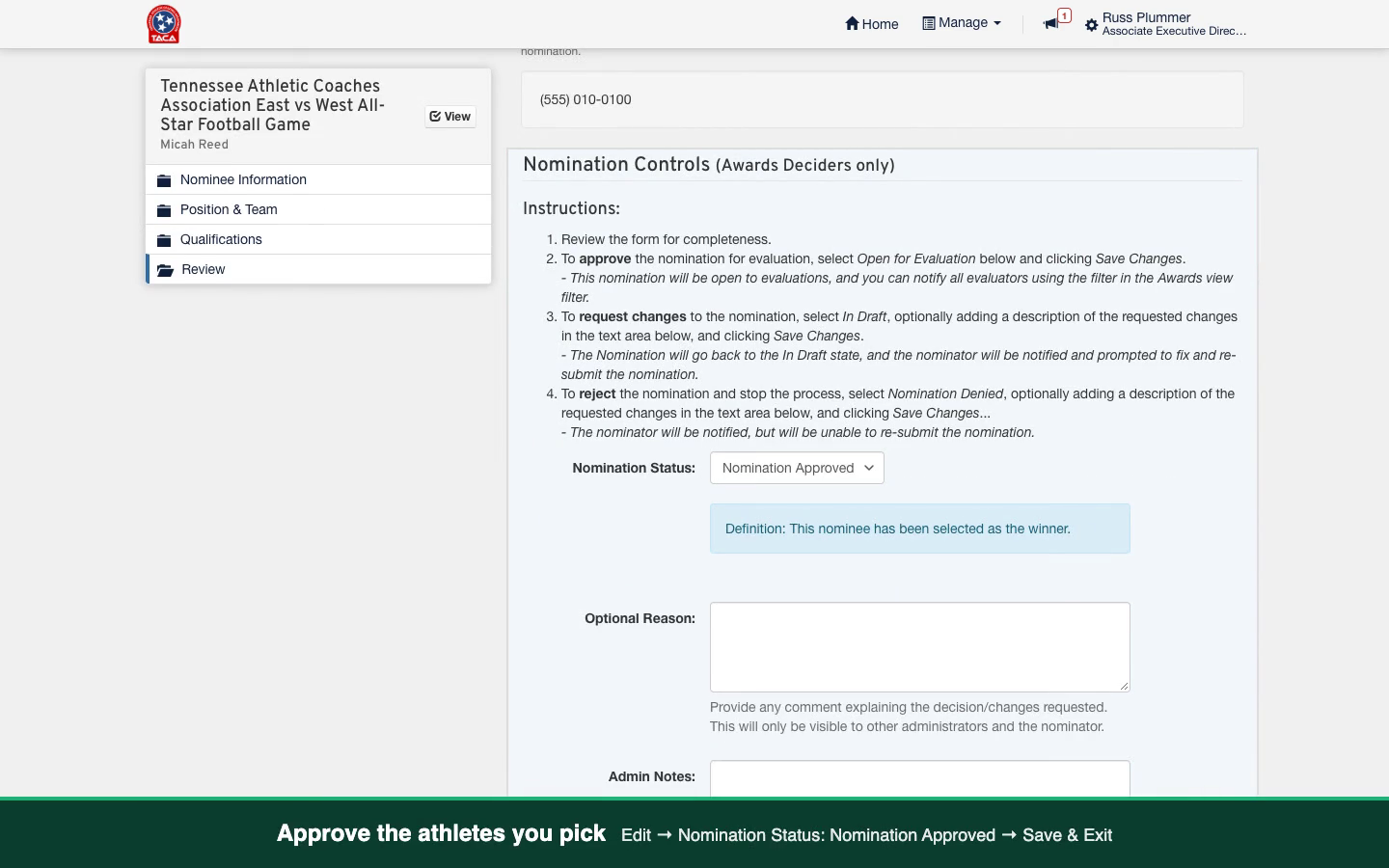Image resolution: width=1389 pixels, height=868 pixels.
Task: Click into the Optional Reason text area
Action: pos(920,647)
